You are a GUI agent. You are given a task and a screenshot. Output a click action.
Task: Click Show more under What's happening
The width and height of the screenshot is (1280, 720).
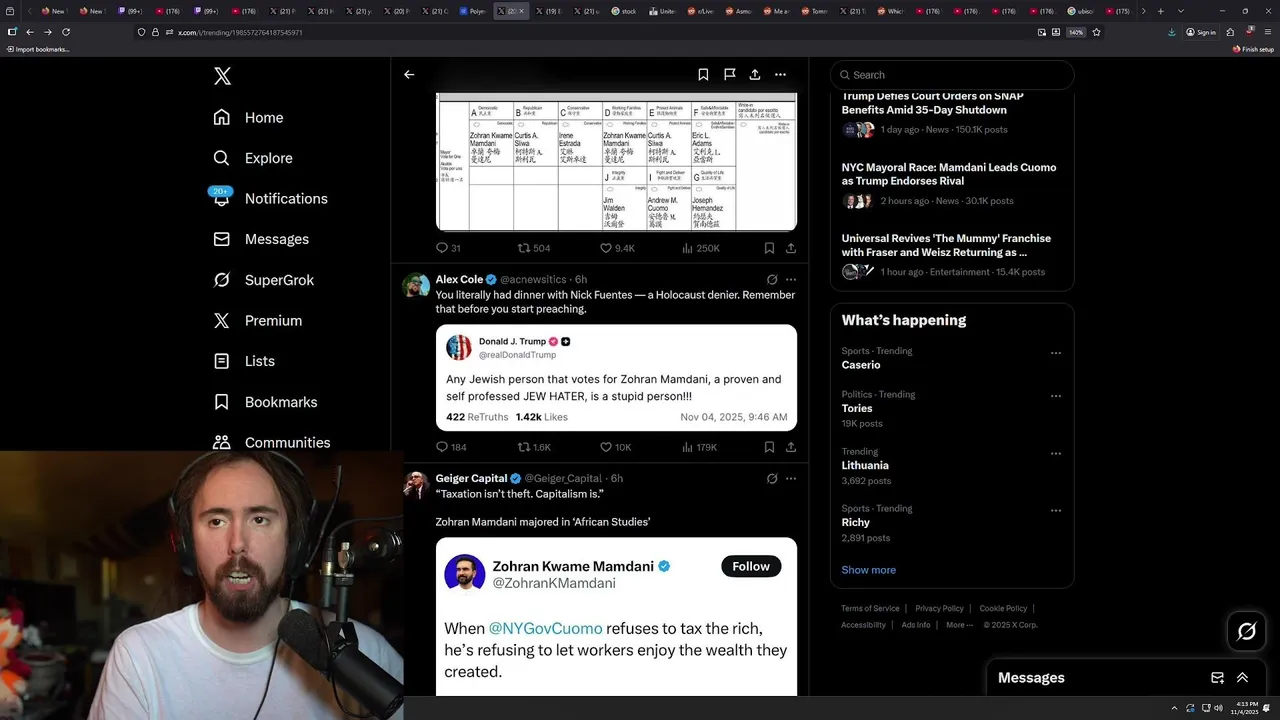click(868, 570)
